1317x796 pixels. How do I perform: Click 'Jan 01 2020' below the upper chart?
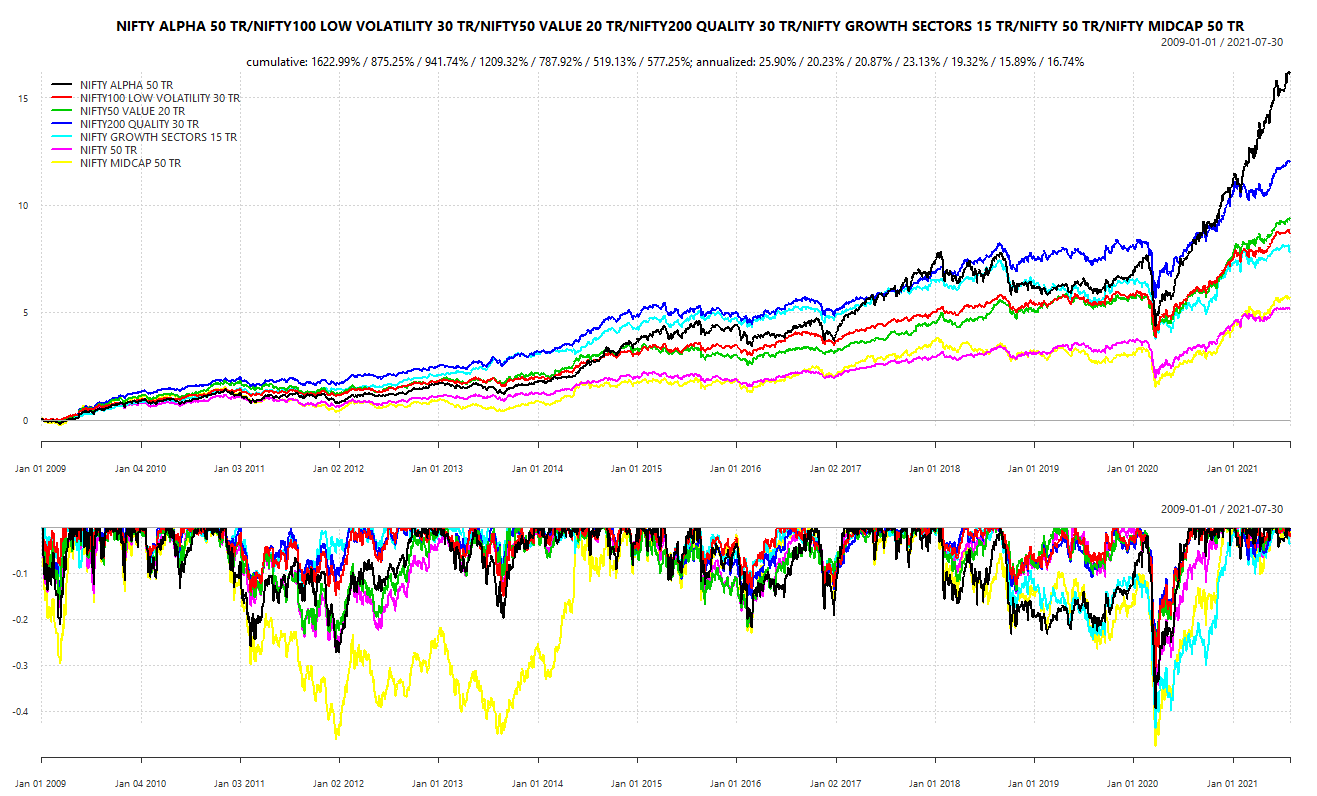coord(1132,468)
